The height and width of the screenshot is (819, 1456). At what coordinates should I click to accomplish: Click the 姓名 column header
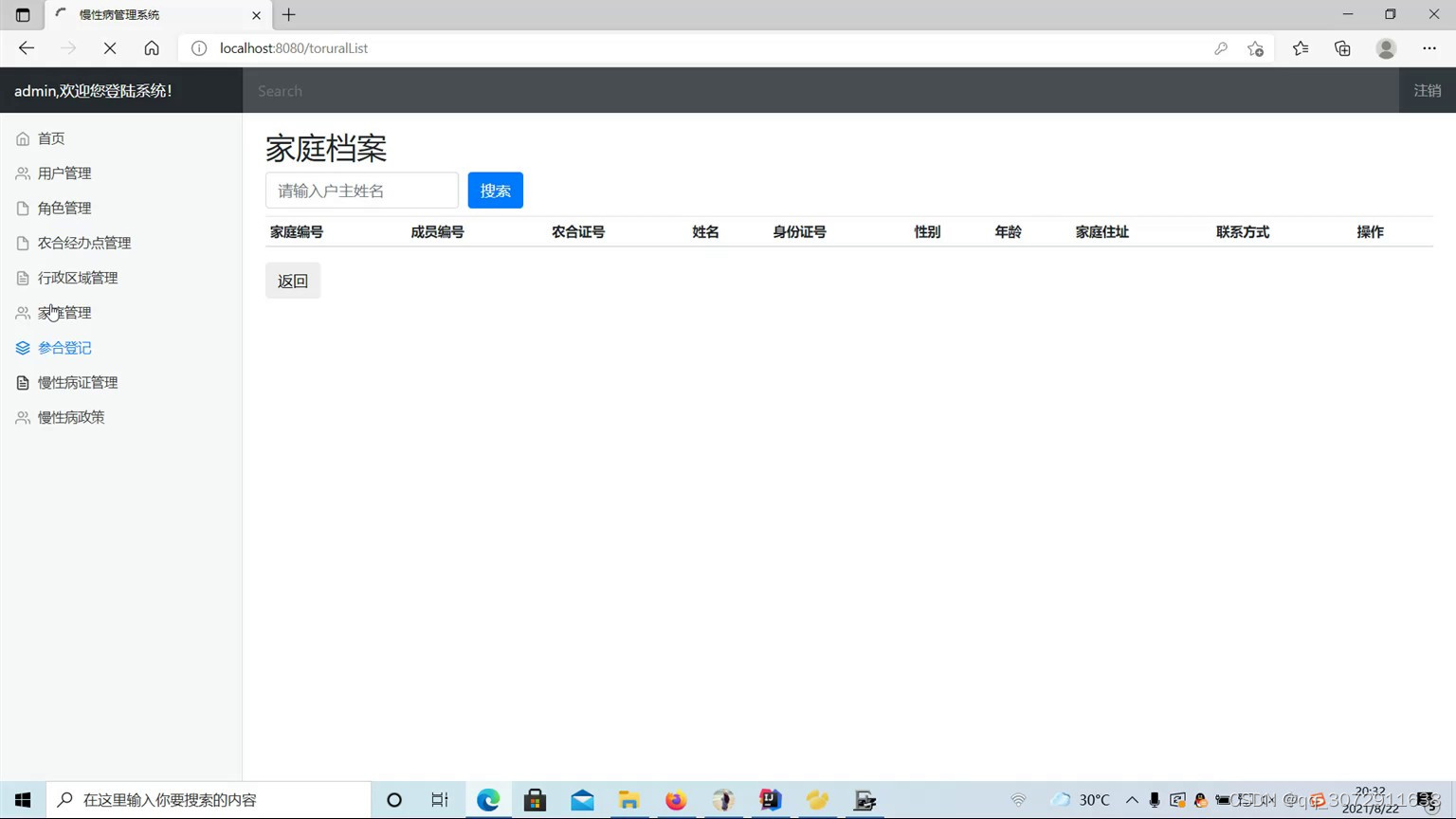705,232
